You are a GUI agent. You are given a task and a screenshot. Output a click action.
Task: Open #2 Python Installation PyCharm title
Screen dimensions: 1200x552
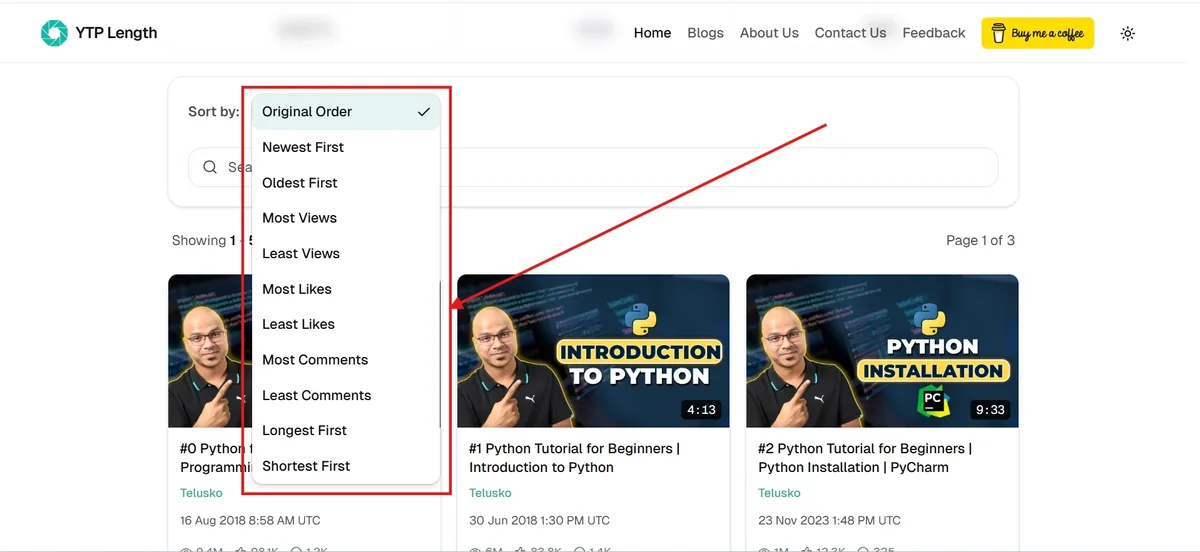[x=865, y=458]
